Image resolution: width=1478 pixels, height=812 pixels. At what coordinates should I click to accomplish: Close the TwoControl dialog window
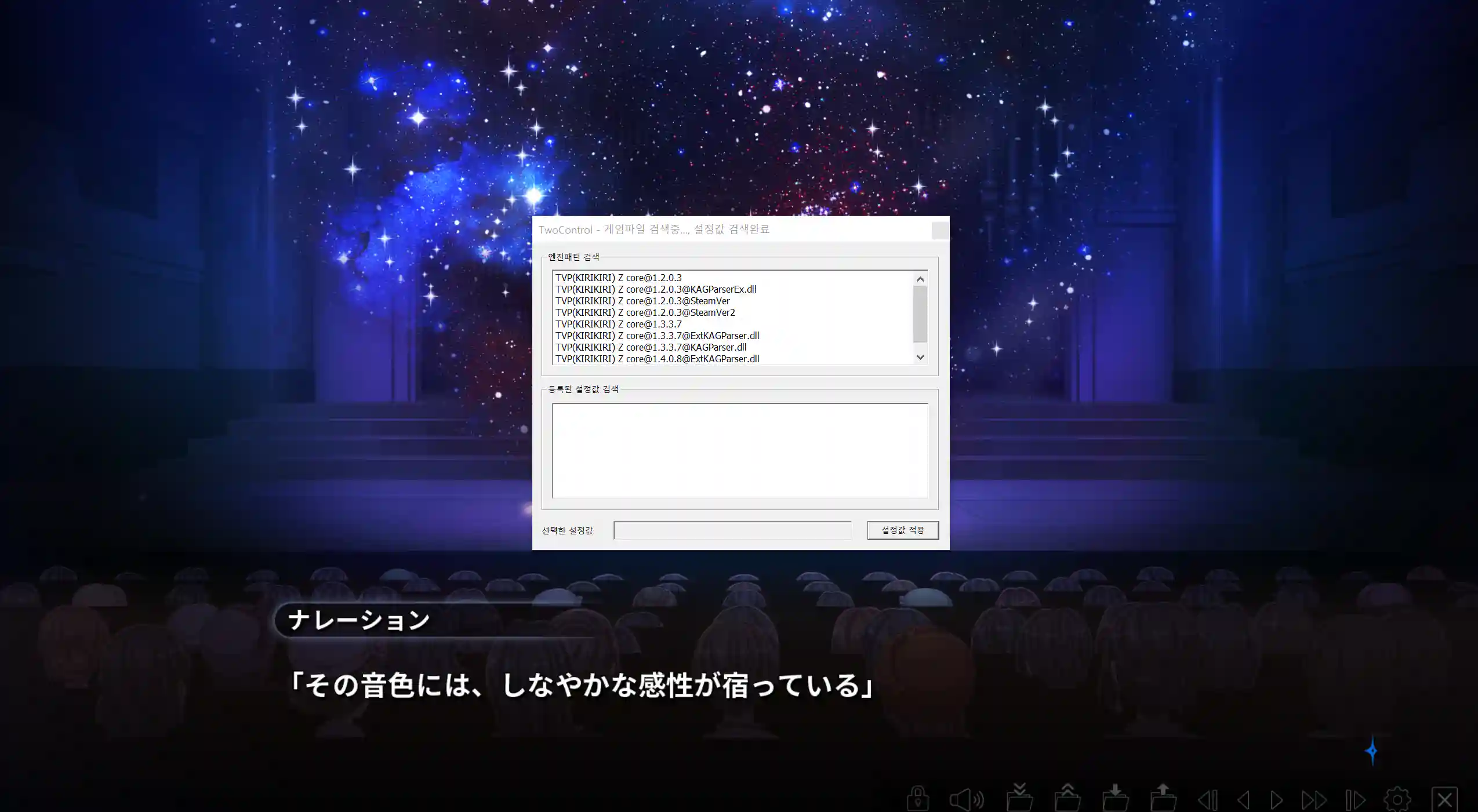(x=940, y=230)
